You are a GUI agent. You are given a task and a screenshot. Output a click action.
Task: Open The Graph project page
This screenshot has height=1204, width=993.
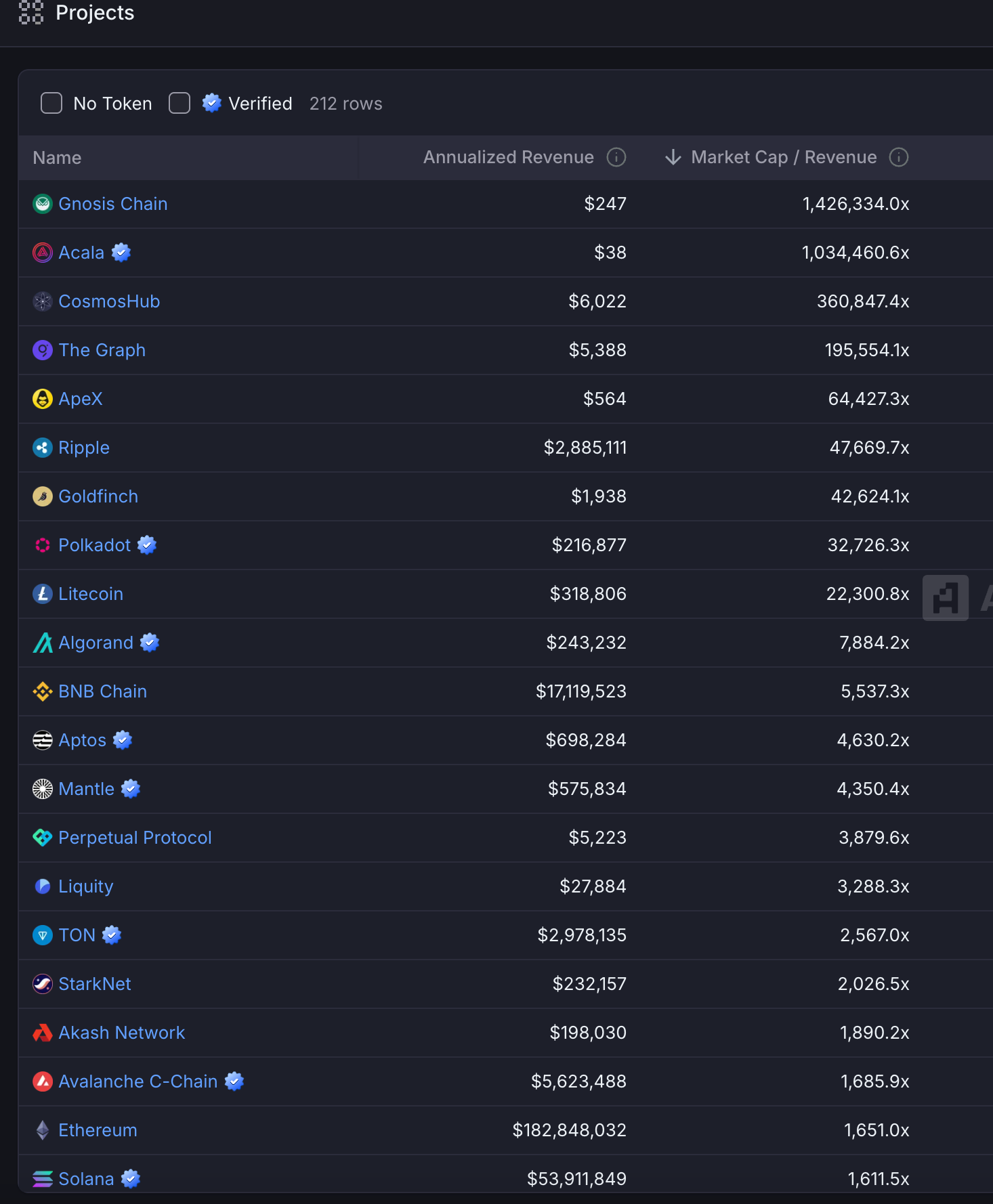pyautogui.click(x=102, y=350)
